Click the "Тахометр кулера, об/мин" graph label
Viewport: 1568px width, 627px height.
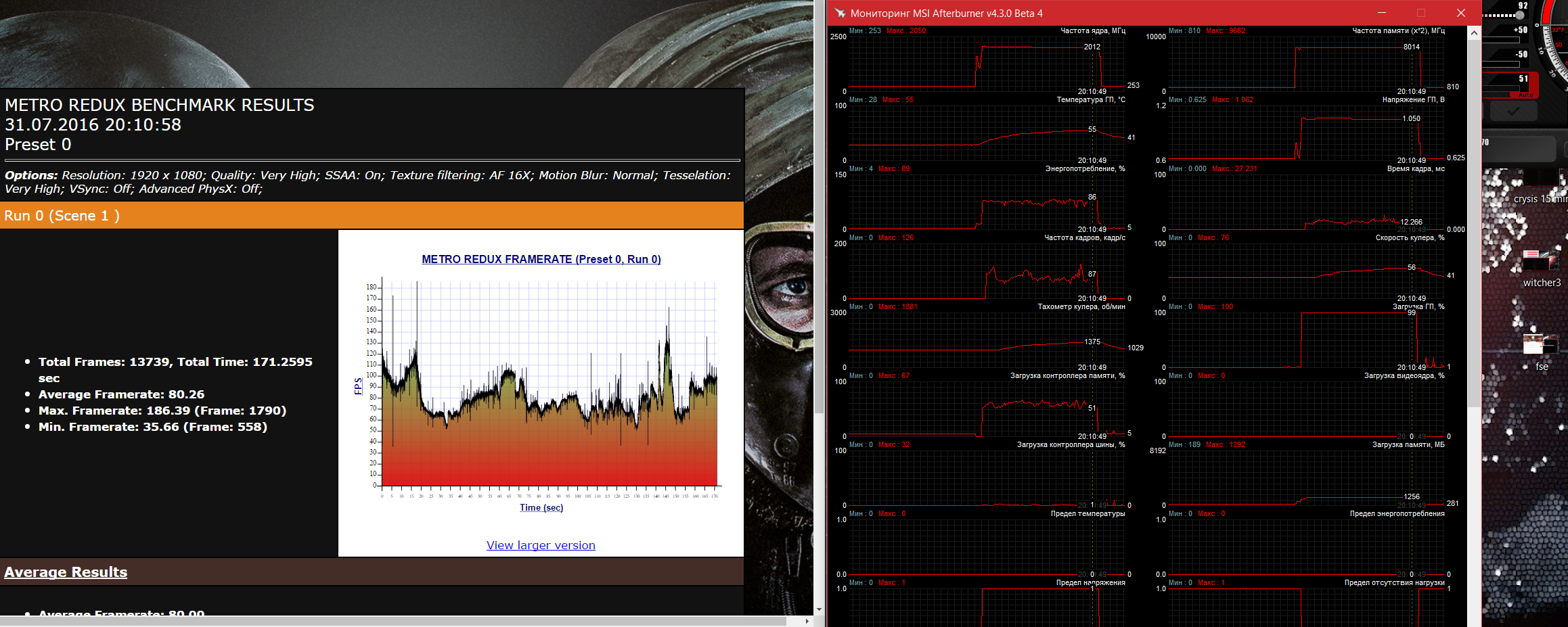(x=1081, y=306)
